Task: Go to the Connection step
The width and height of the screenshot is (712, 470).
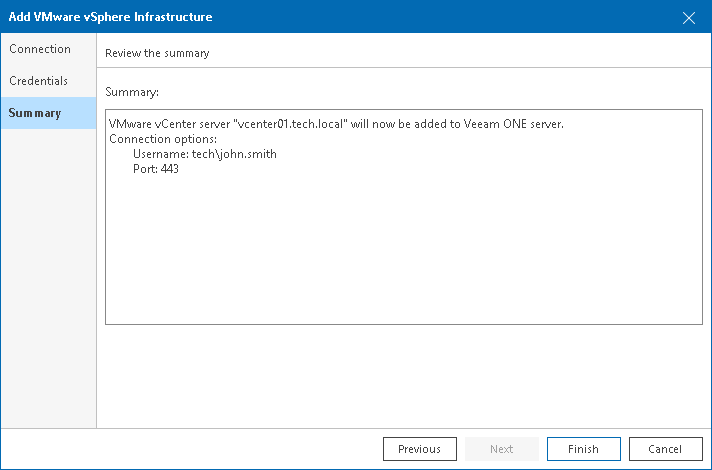Action: coord(40,49)
